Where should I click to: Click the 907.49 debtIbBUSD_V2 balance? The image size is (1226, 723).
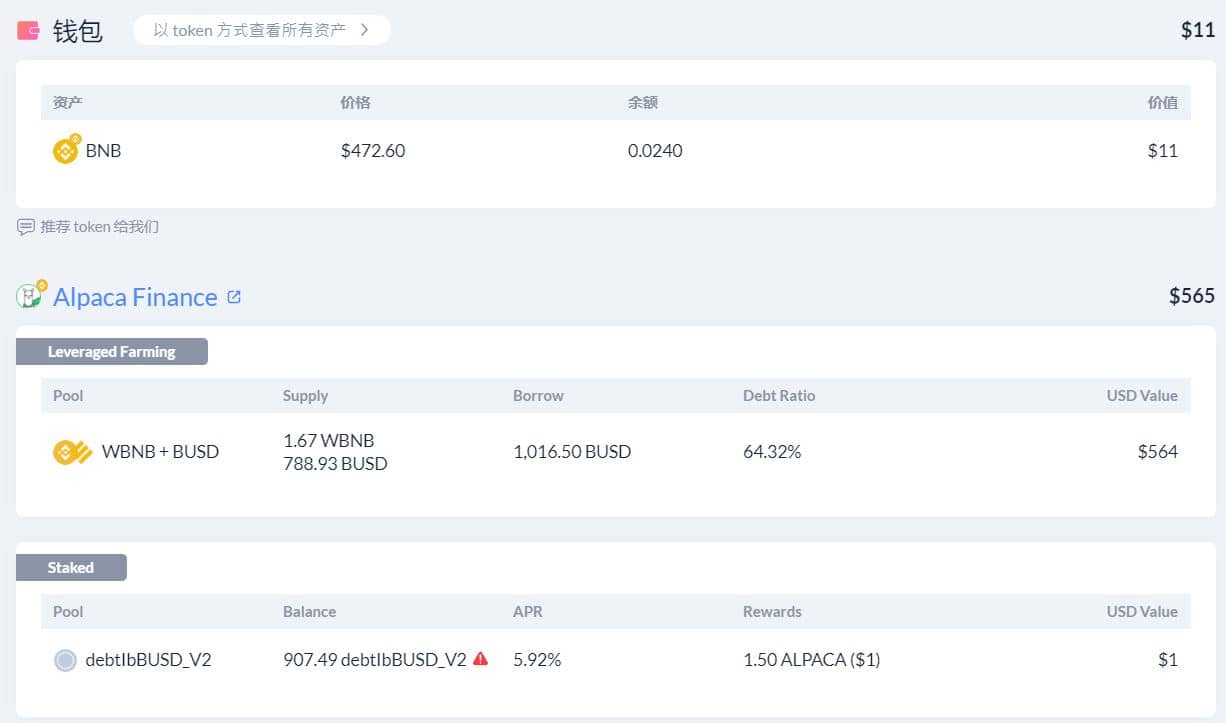point(375,660)
